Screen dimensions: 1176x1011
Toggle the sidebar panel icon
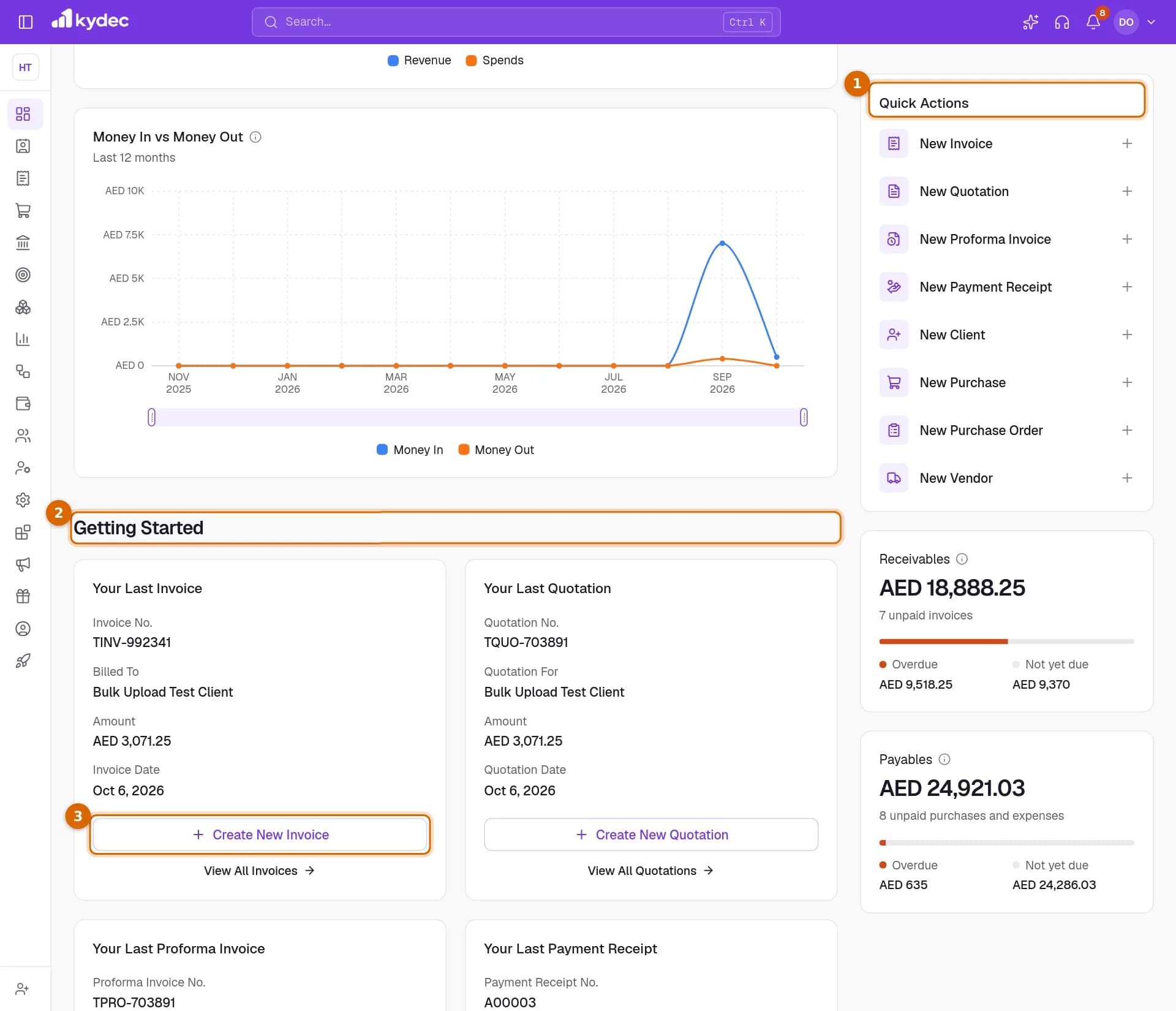click(x=25, y=22)
